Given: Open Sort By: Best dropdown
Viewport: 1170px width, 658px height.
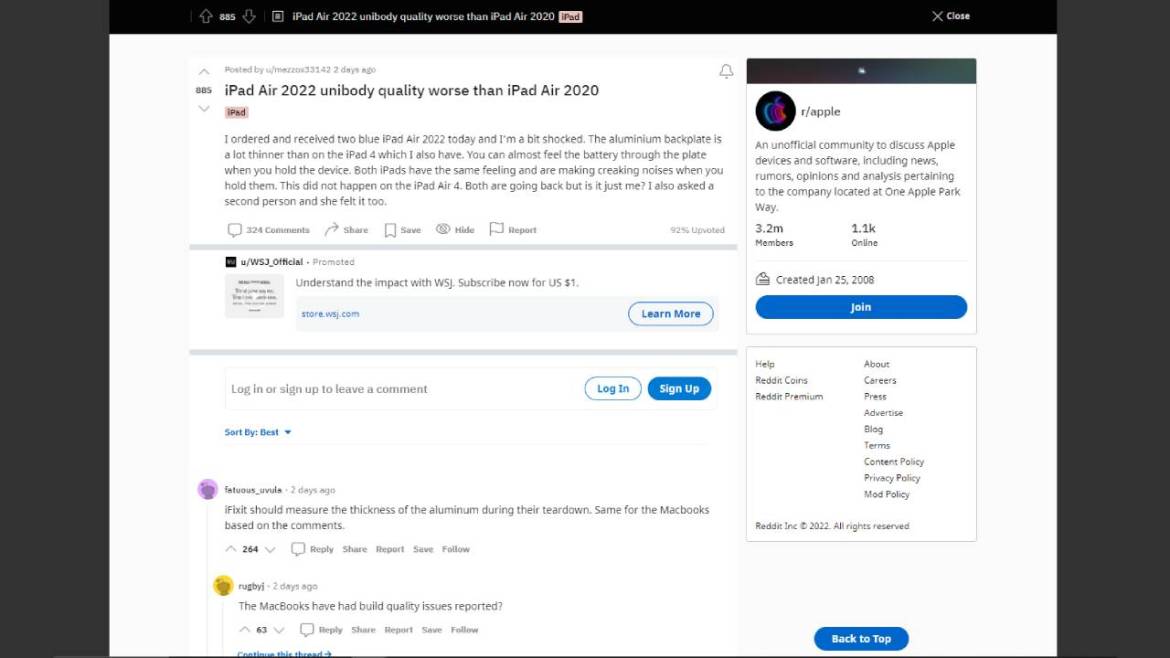Looking at the screenshot, I should (258, 432).
